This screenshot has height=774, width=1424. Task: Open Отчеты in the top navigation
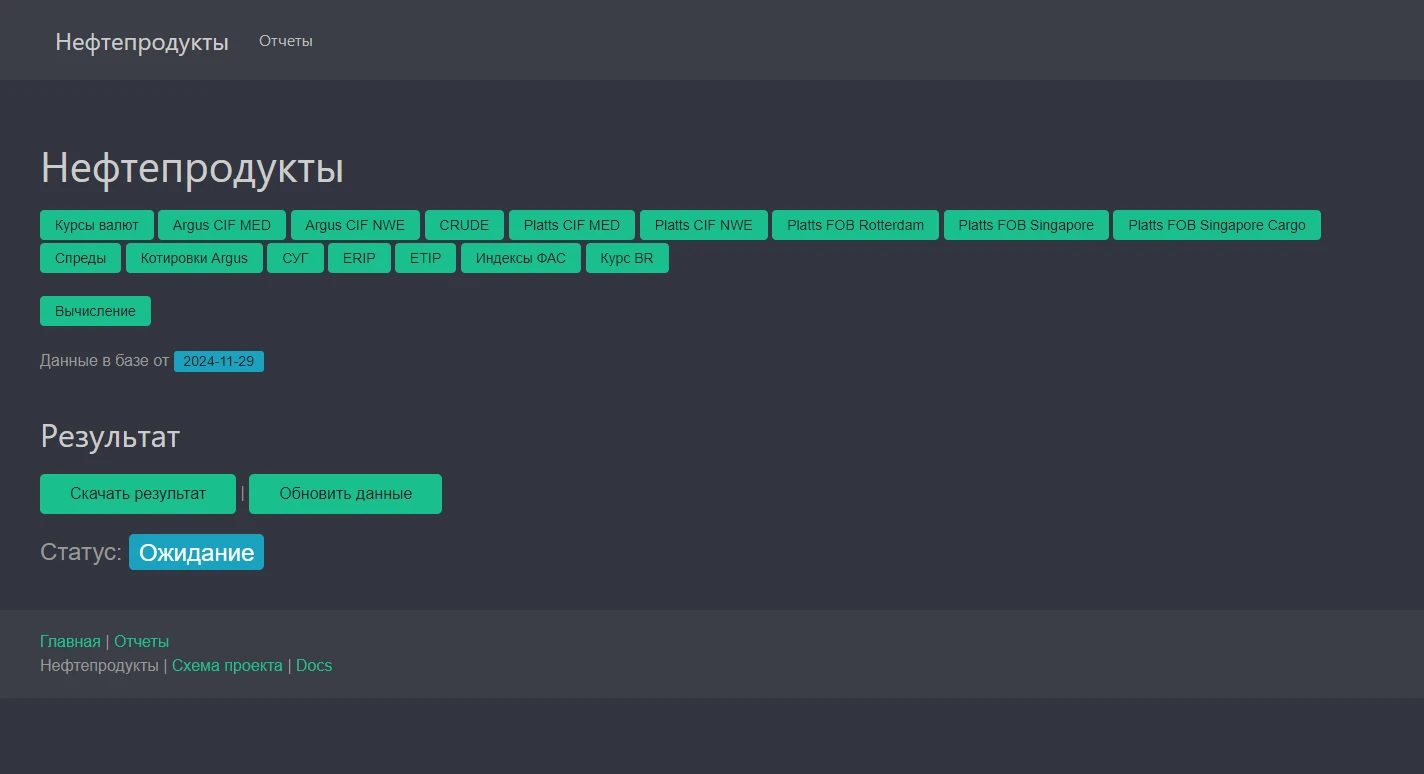pos(286,41)
